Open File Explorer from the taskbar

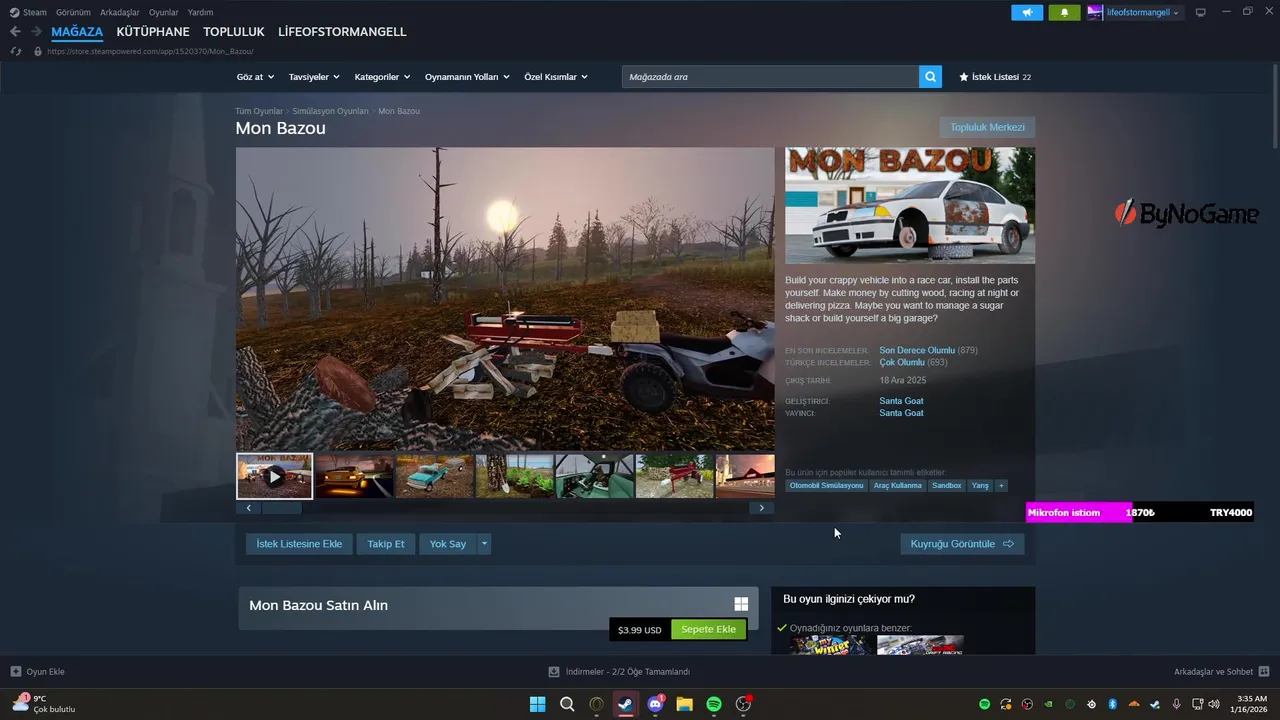click(x=684, y=704)
